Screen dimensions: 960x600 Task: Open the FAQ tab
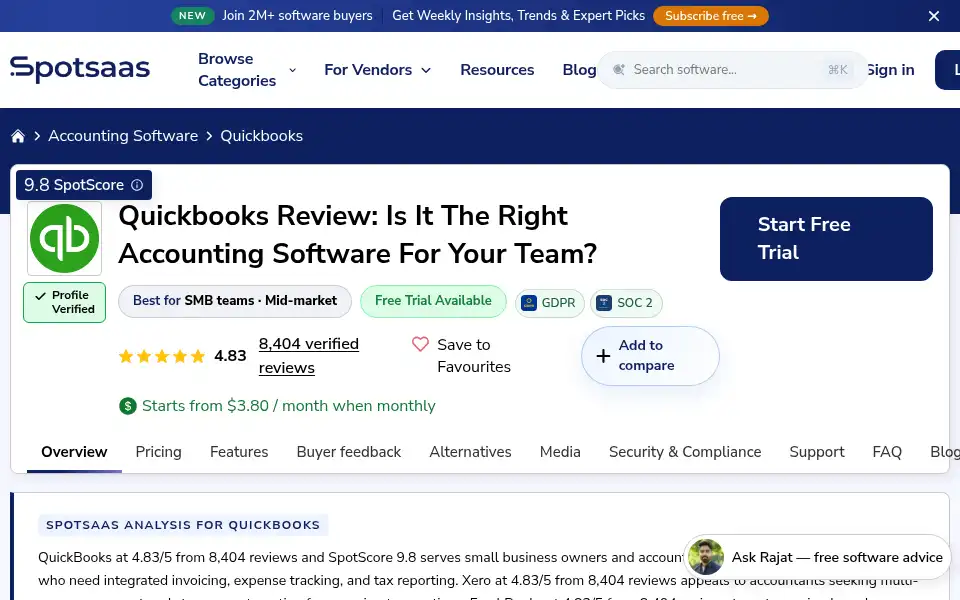pos(887,452)
